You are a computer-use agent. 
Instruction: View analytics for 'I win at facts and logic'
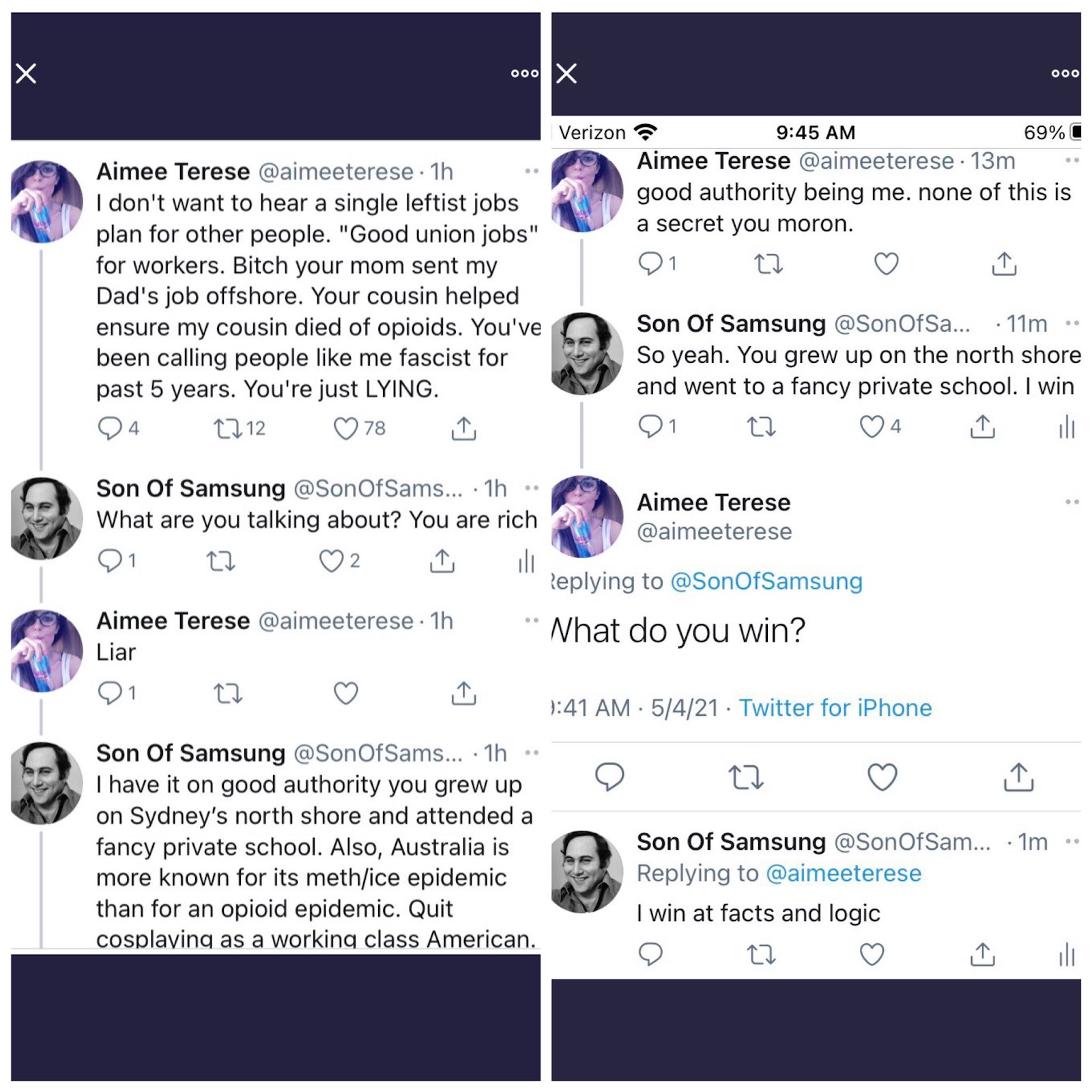1067,955
